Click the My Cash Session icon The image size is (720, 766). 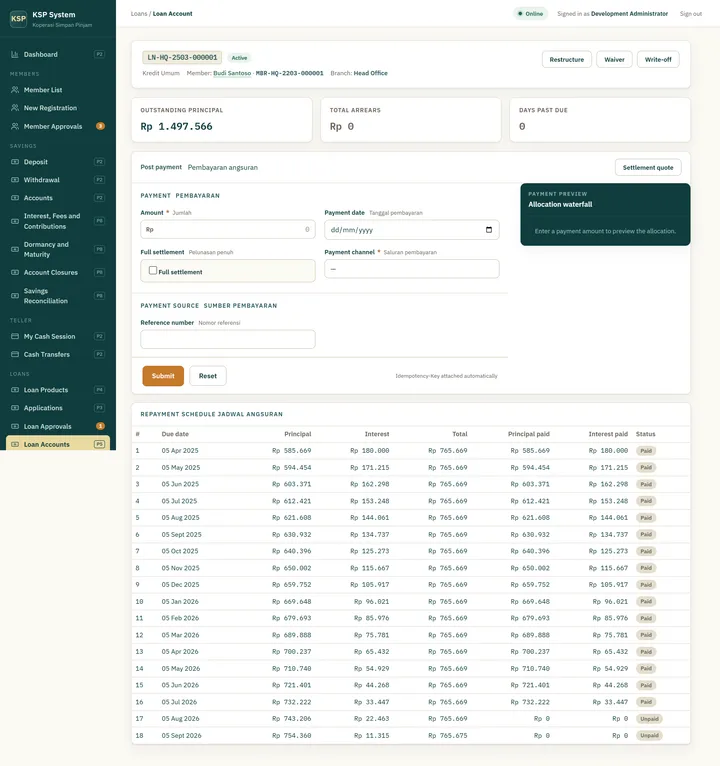15,337
